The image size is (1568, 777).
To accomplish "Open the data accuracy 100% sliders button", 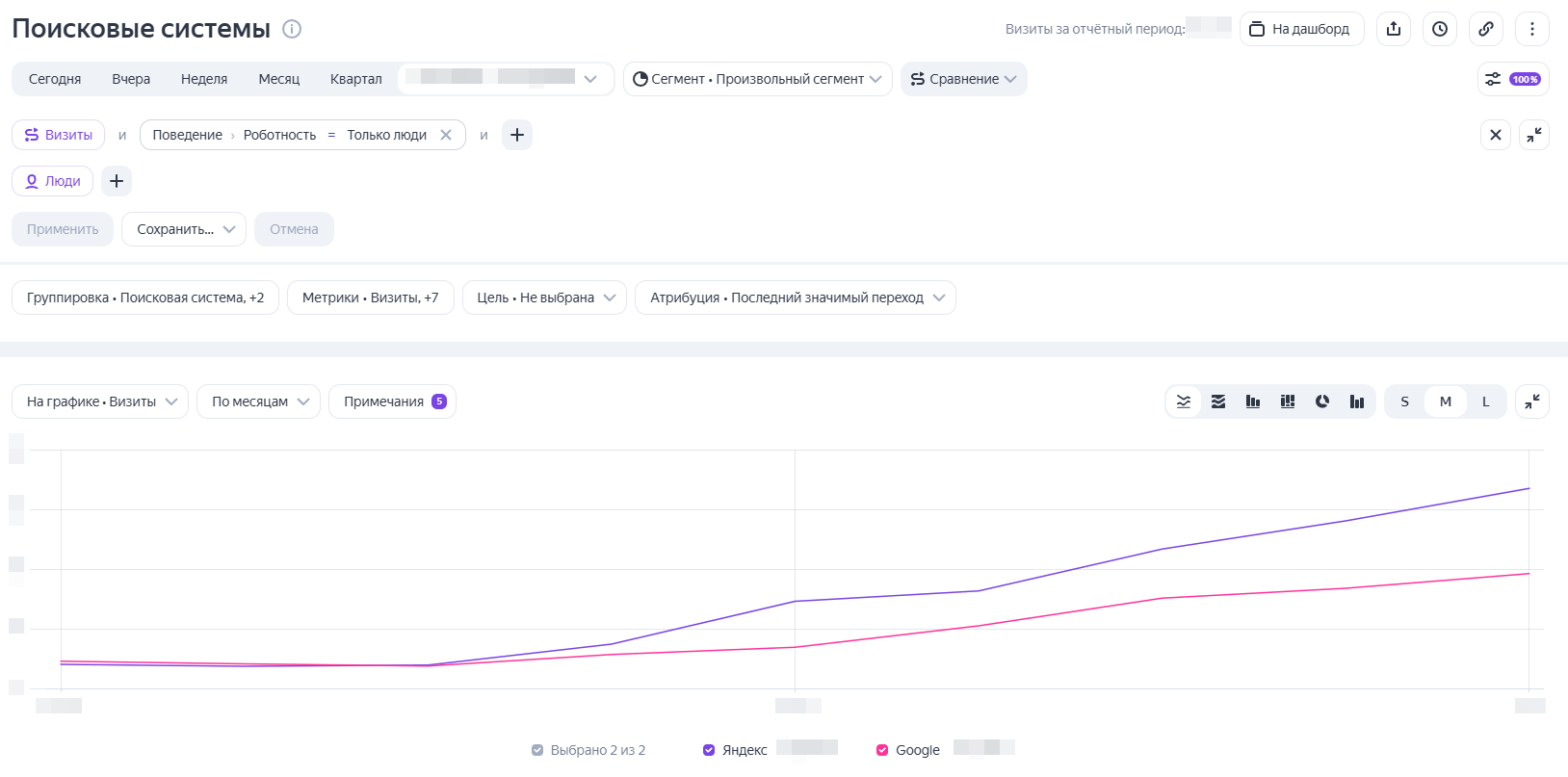I will (1513, 79).
